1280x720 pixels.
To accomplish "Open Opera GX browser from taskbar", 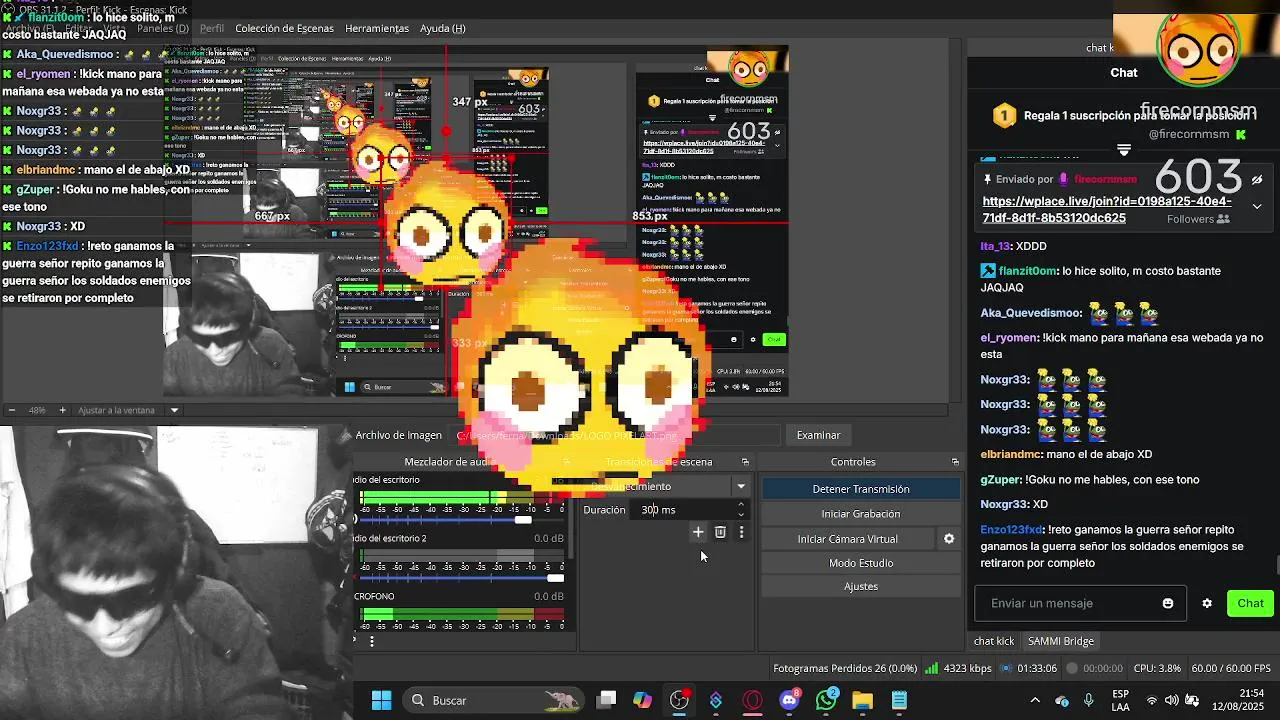I will click(x=752, y=700).
